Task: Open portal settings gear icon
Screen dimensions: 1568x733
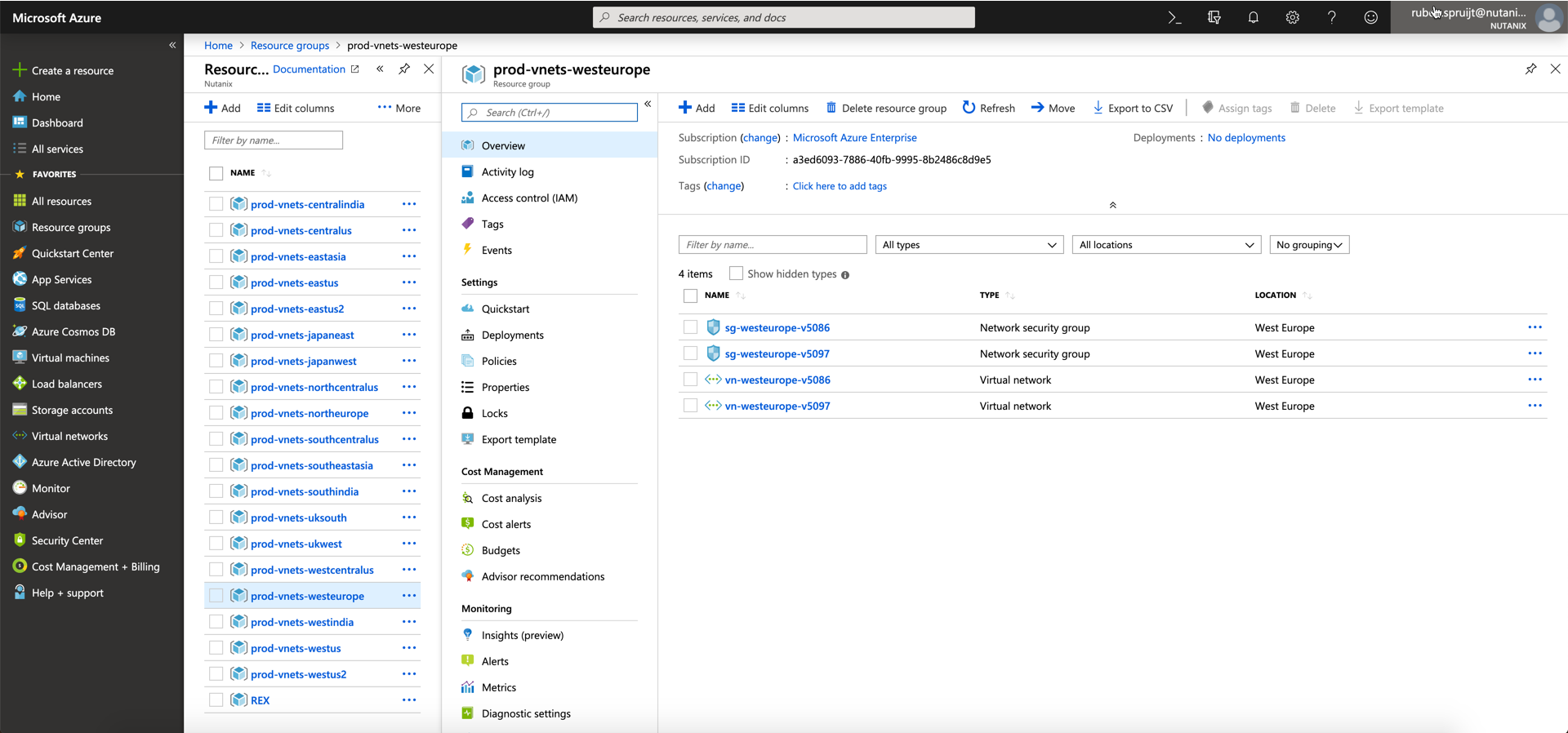Action: coord(1292,17)
